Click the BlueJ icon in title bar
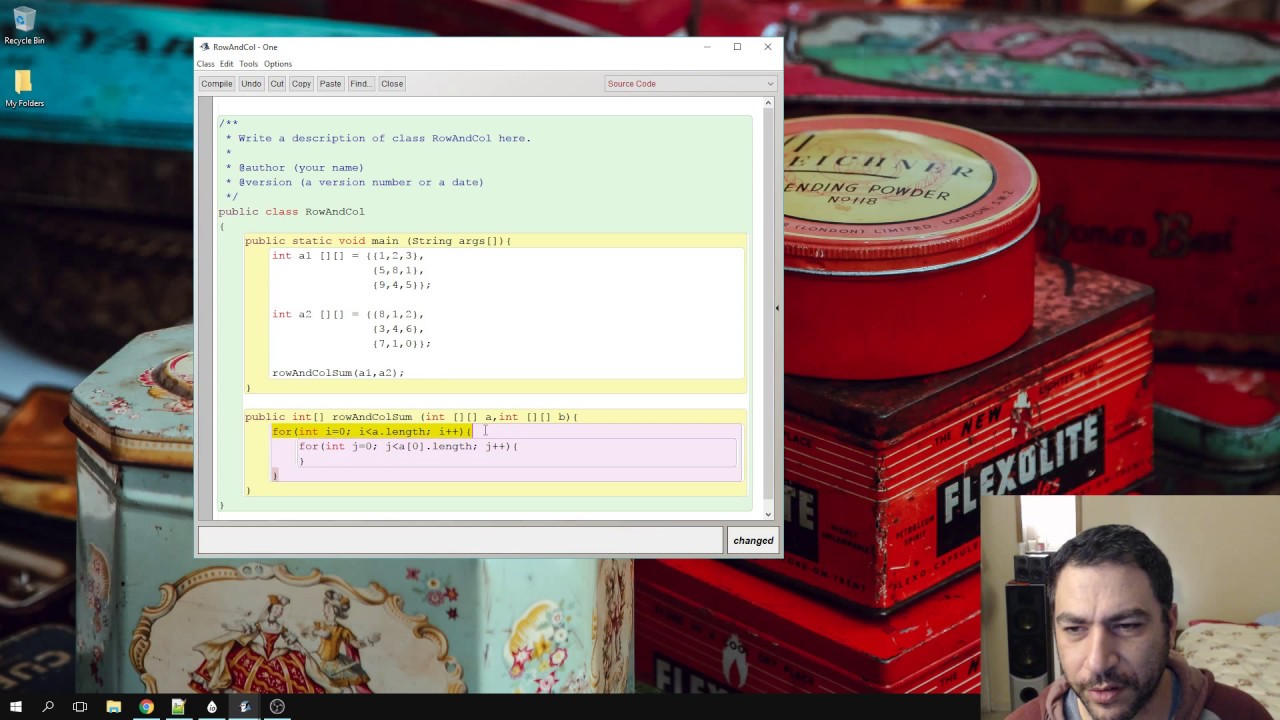Image resolution: width=1280 pixels, height=720 pixels. (204, 47)
